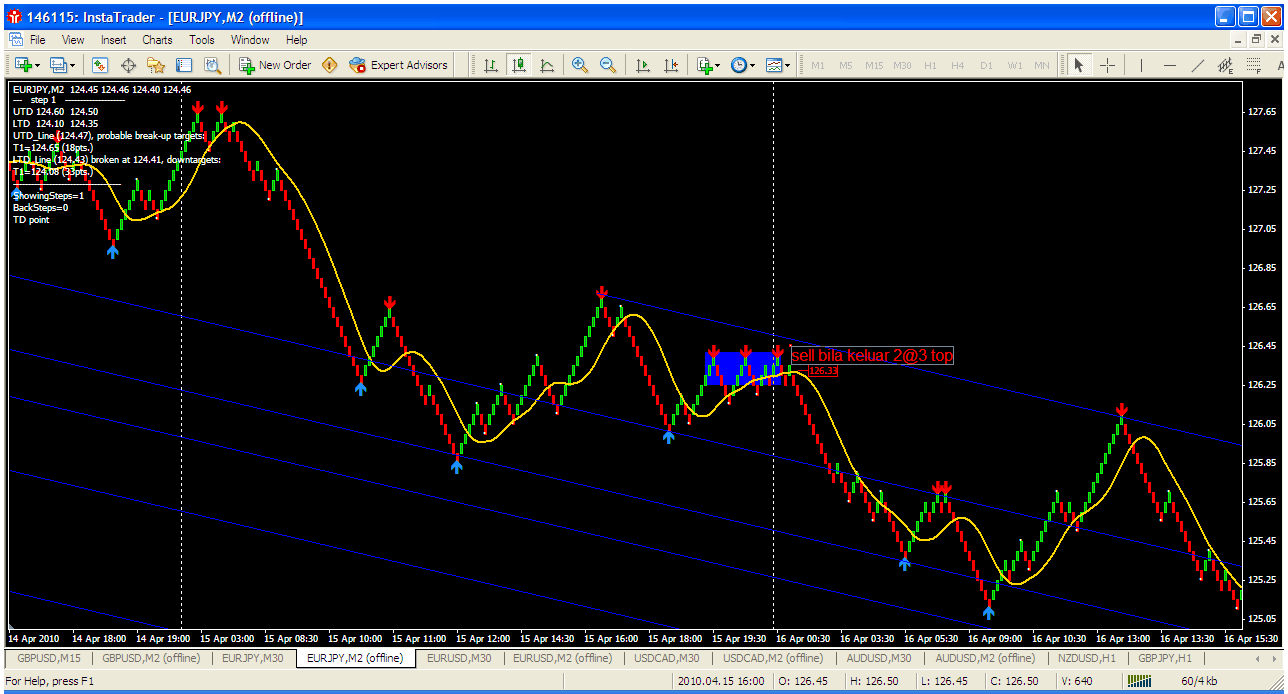This screenshot has height=694, width=1288.
Task: Switch to EURUSD,M30 chart tab
Action: tap(459, 658)
